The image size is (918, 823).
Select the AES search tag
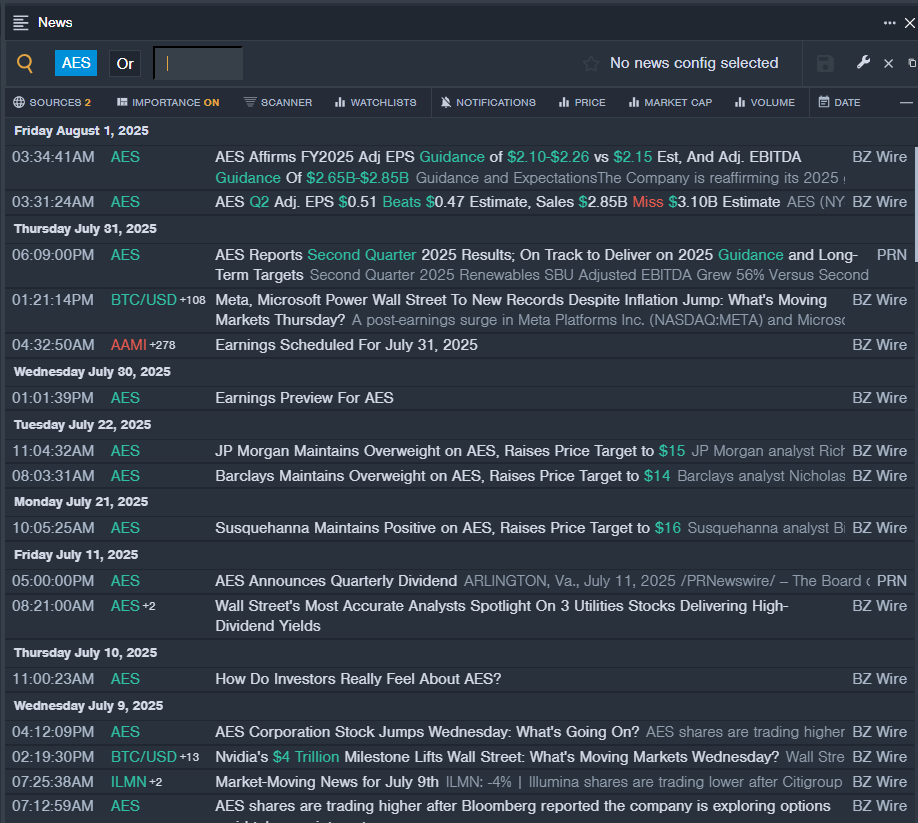[76, 63]
